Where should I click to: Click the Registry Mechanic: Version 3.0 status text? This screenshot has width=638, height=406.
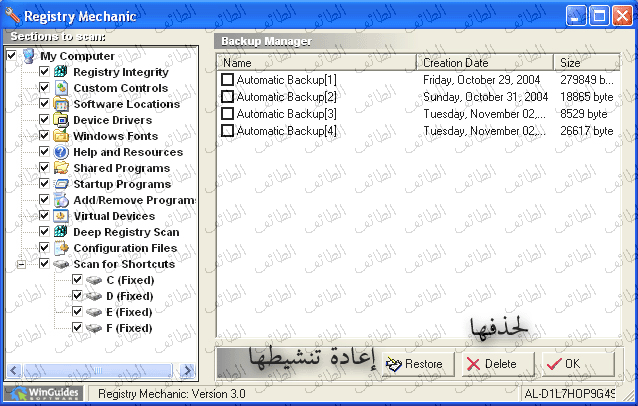[172, 394]
